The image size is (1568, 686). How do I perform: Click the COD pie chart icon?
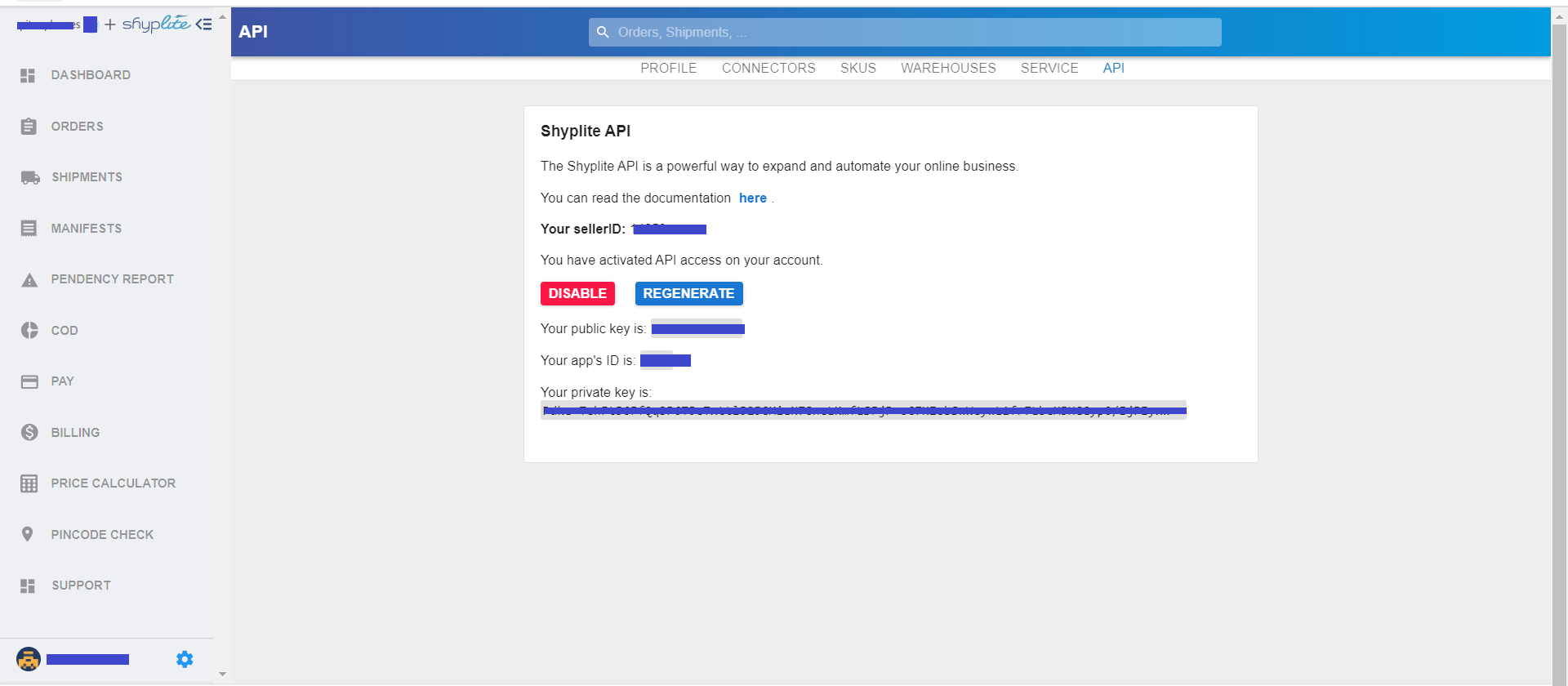click(29, 331)
